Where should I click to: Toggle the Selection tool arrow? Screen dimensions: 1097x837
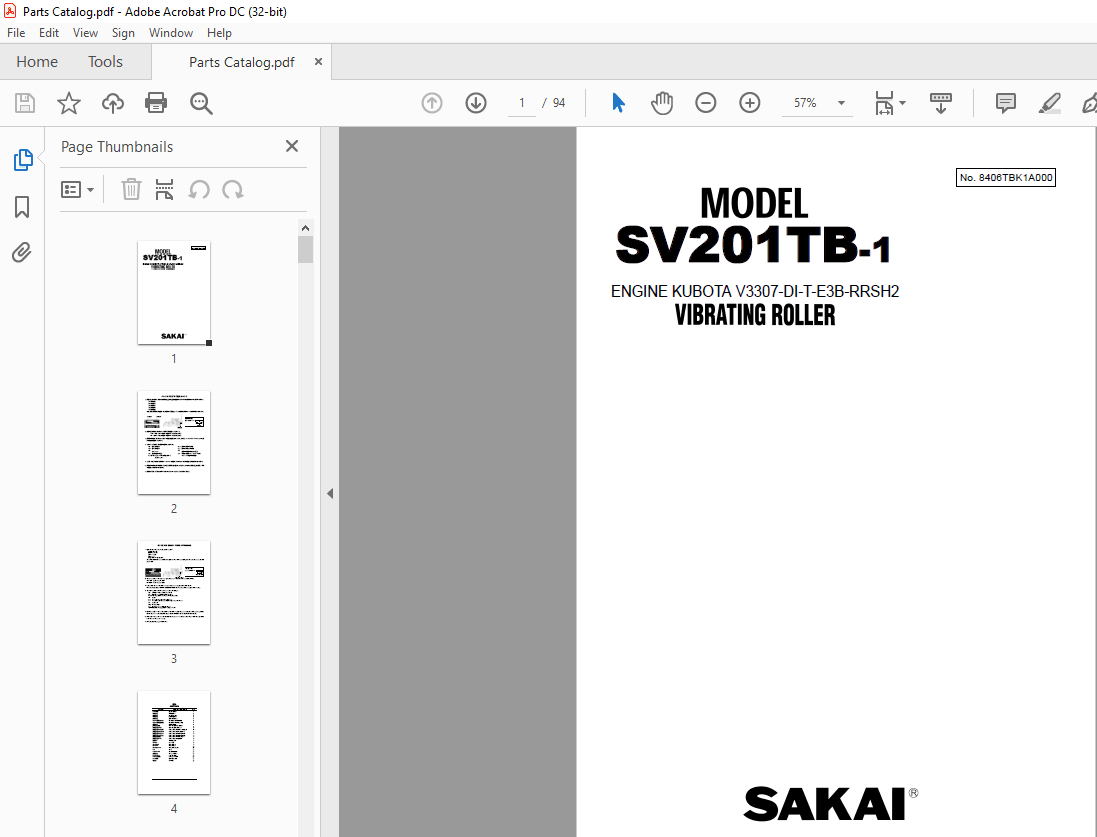pos(618,103)
